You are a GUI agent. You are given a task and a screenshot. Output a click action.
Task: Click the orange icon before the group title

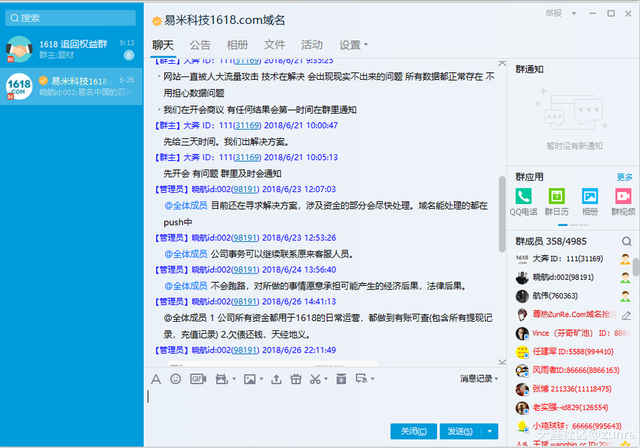click(x=157, y=21)
